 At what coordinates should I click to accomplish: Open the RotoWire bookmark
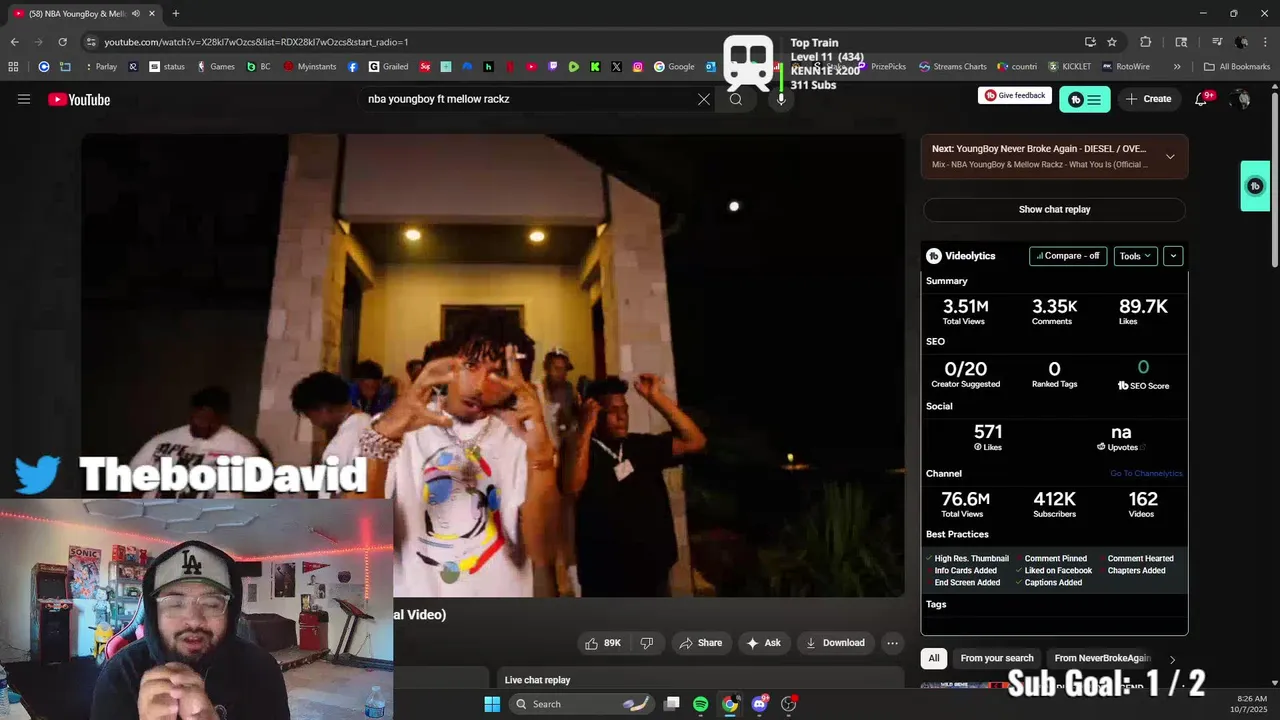coord(1126,67)
